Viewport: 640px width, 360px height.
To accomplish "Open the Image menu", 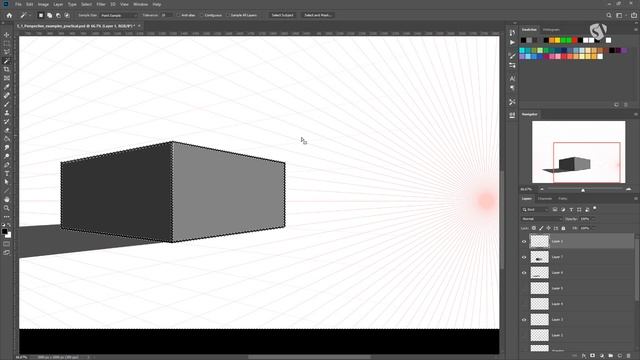I will 43,4.
